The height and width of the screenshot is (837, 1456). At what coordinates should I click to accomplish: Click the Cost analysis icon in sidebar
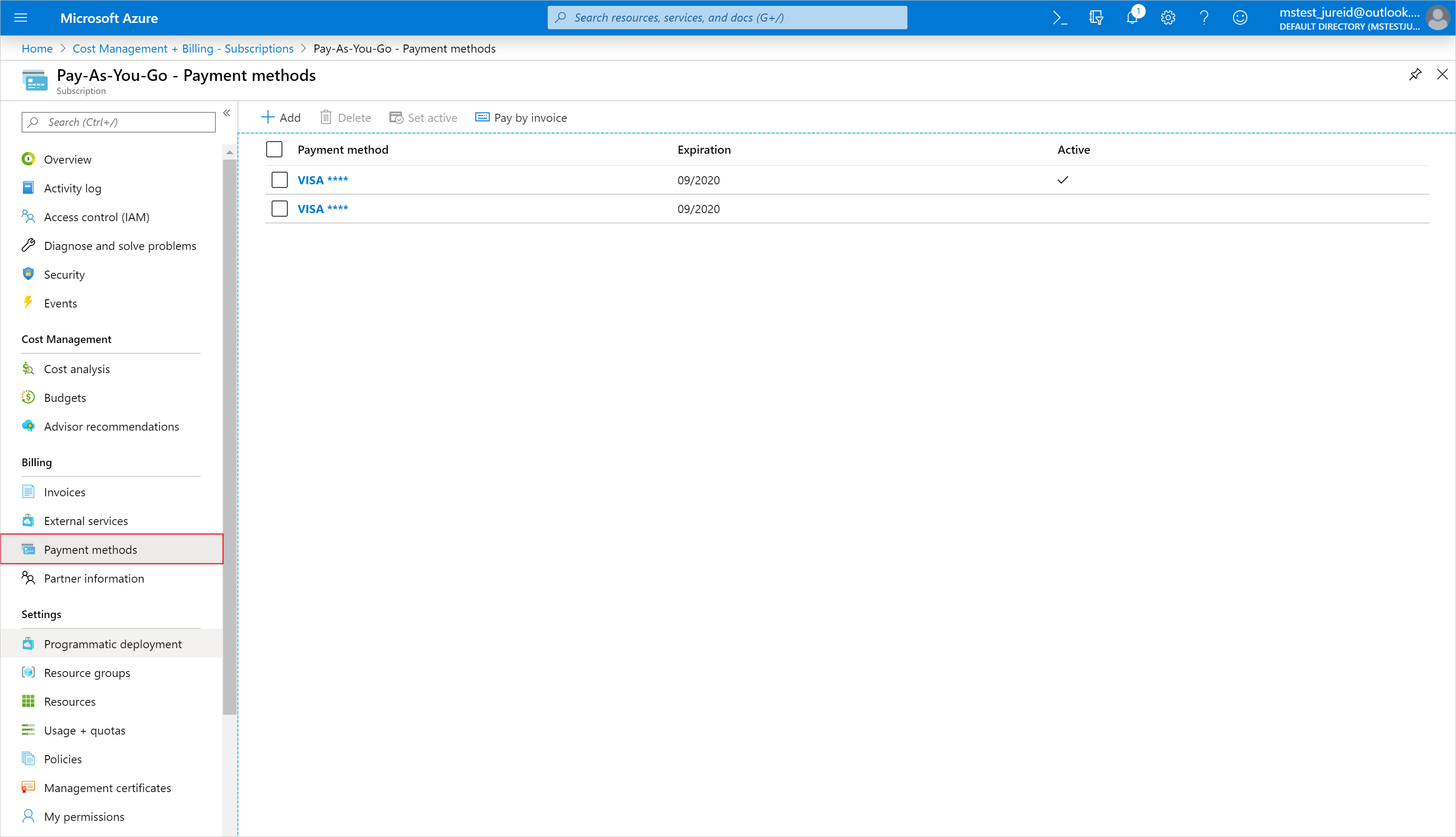point(28,368)
